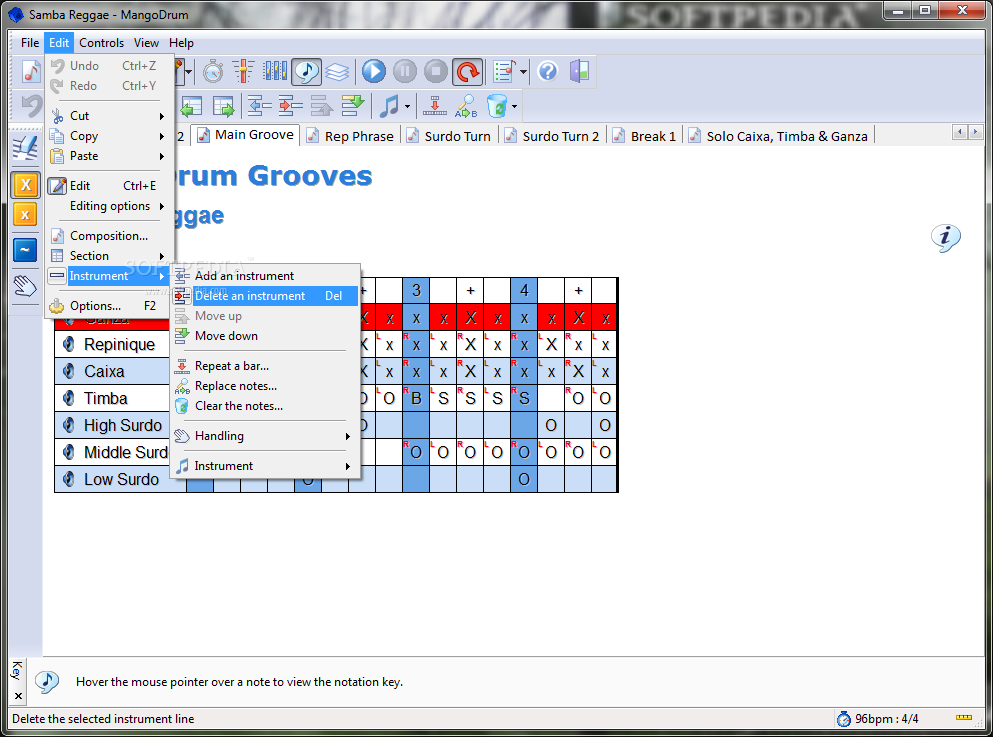Toggle the large X accent note button
993x737 pixels.
(25, 185)
